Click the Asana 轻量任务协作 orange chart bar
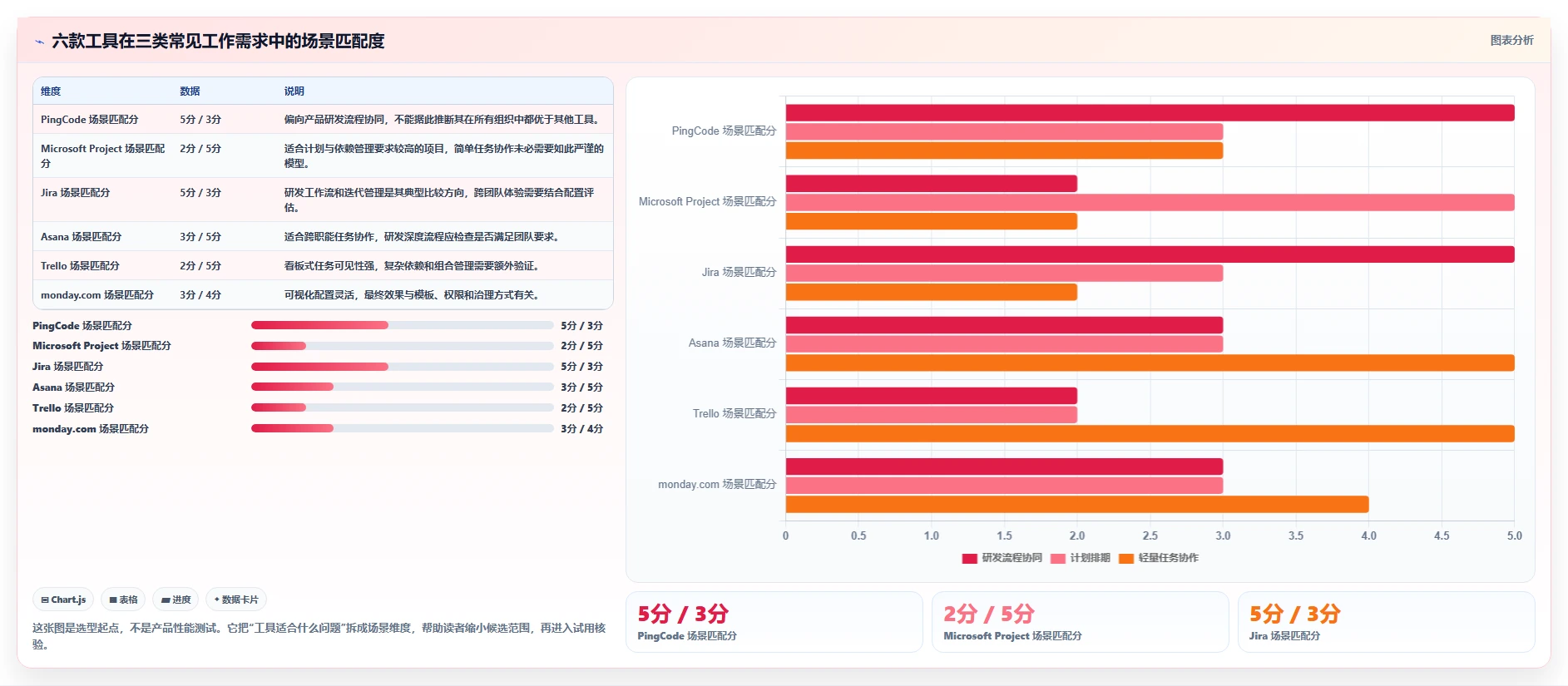 point(1150,363)
